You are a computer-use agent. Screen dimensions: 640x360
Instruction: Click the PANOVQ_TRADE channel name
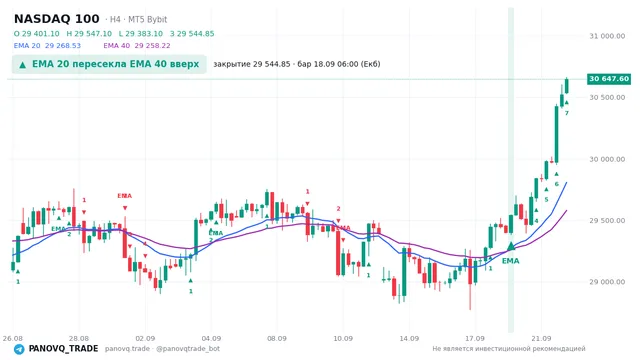pyautogui.click(x=63, y=349)
